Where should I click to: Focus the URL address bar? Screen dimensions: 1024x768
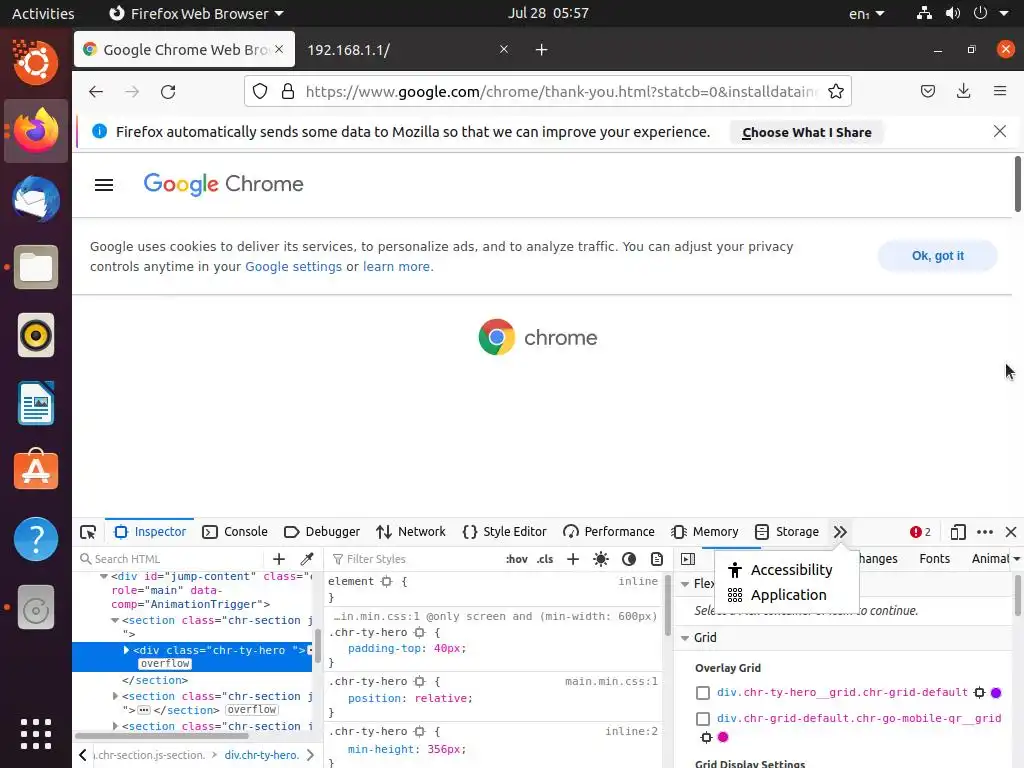[x=562, y=91]
